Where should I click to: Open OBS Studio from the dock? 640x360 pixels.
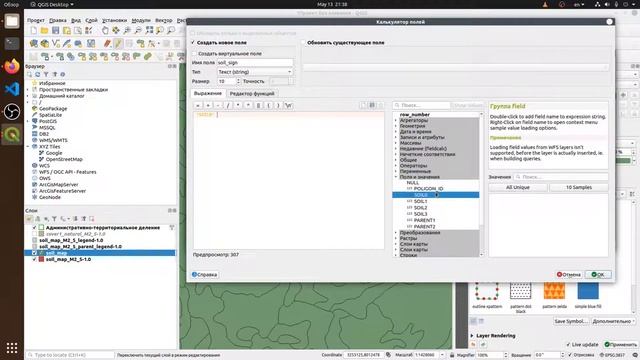[x=12, y=111]
